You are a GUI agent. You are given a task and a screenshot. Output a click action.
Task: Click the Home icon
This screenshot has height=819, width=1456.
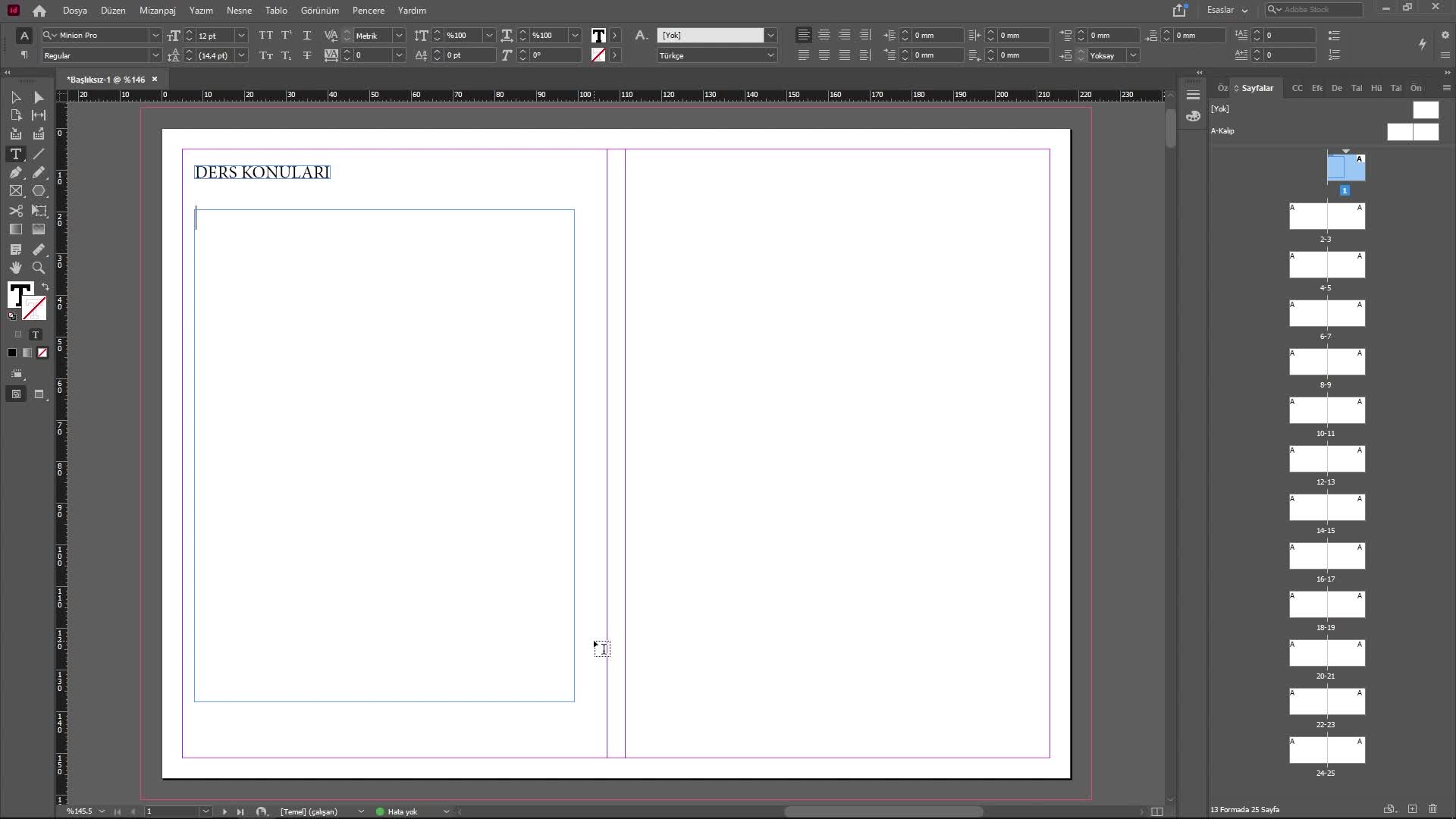pyautogui.click(x=39, y=11)
